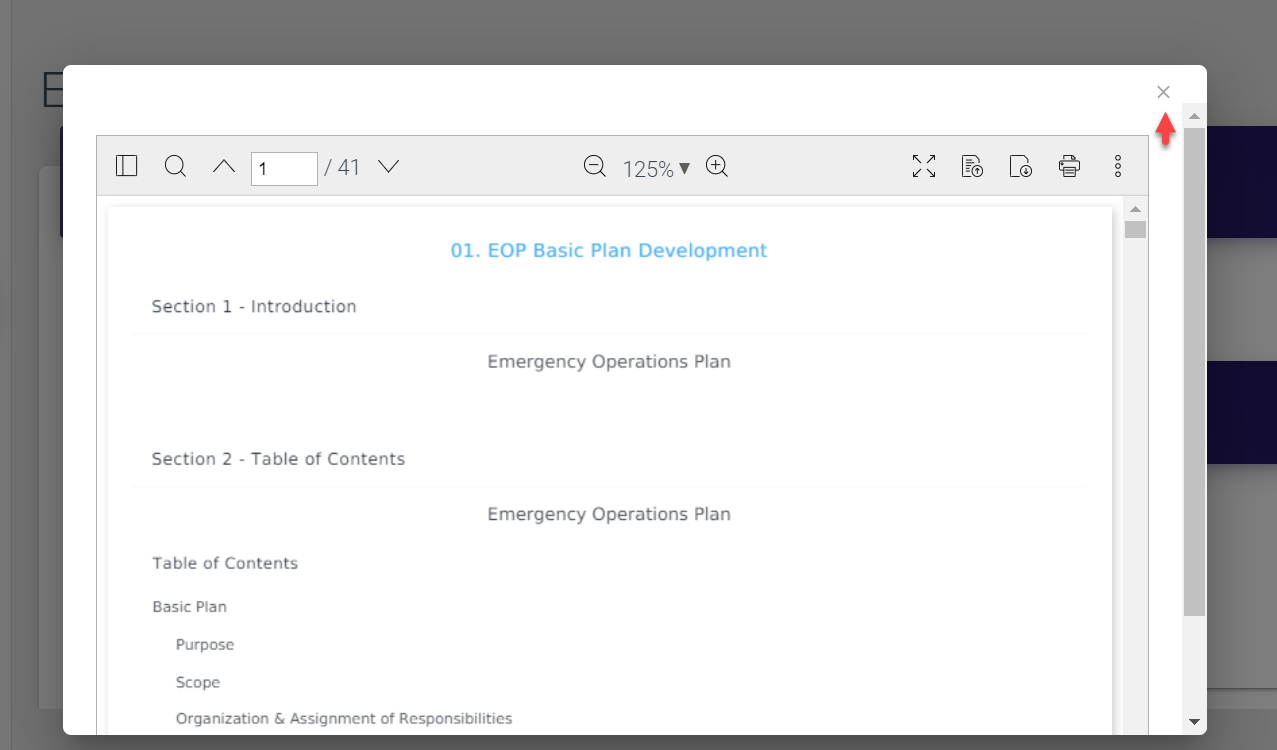Screen dimensions: 1277x750
Task: Close the document preview dialog
Action: pos(1163,92)
